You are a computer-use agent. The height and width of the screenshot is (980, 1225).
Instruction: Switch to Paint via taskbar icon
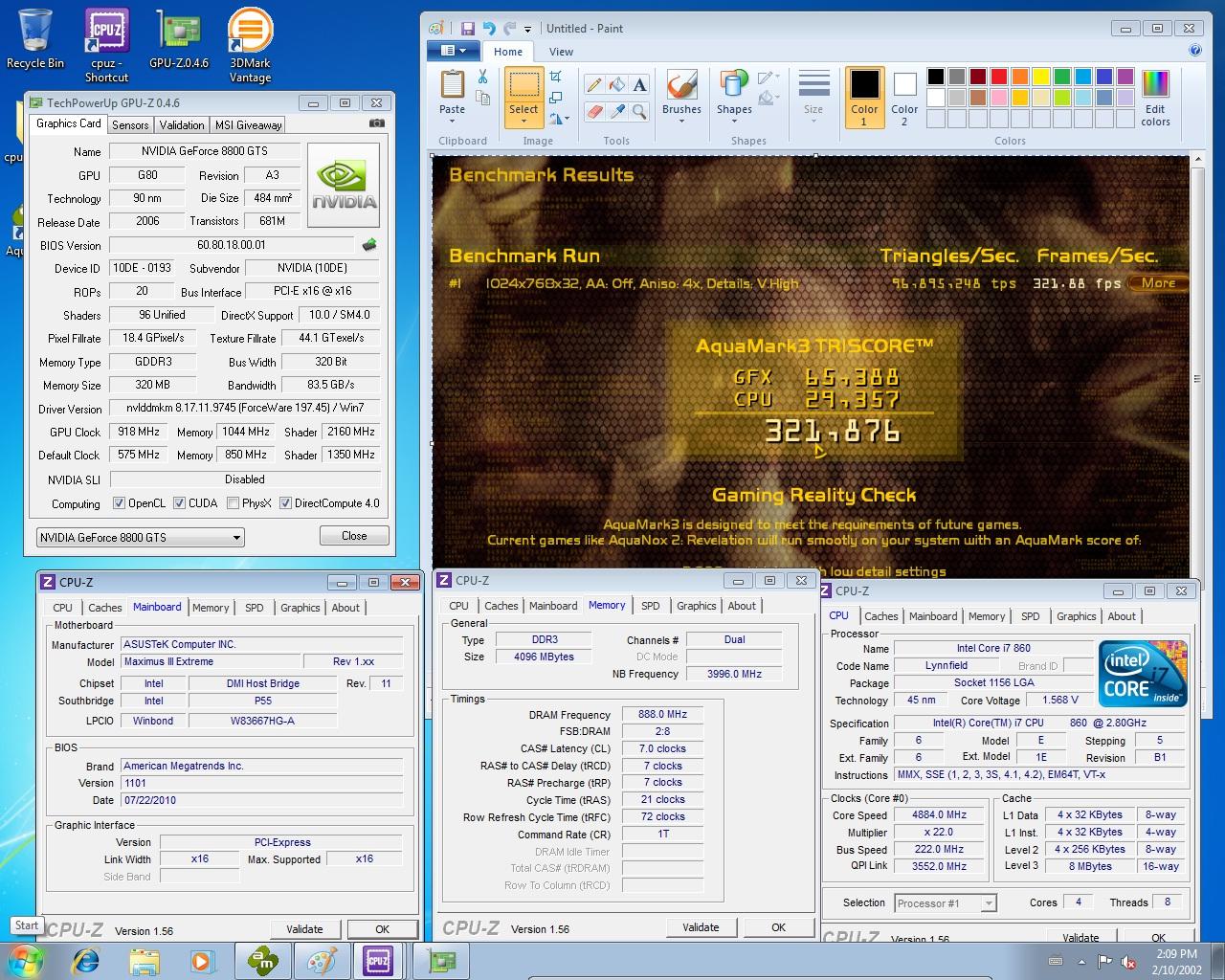tap(321, 960)
